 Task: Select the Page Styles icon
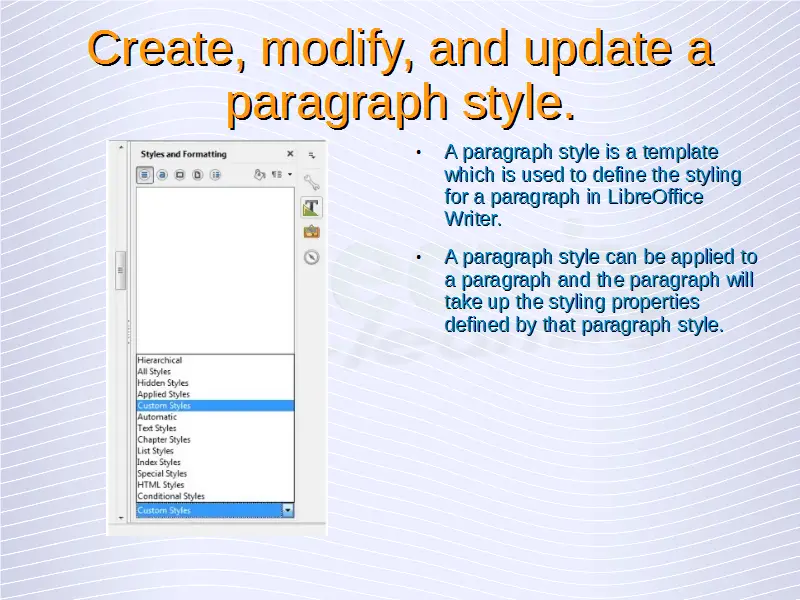197,175
